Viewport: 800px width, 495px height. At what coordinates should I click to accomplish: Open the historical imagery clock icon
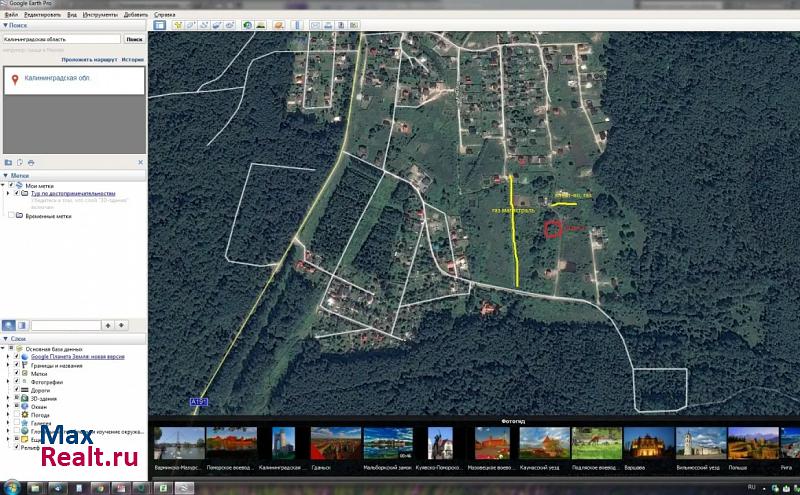point(248,25)
